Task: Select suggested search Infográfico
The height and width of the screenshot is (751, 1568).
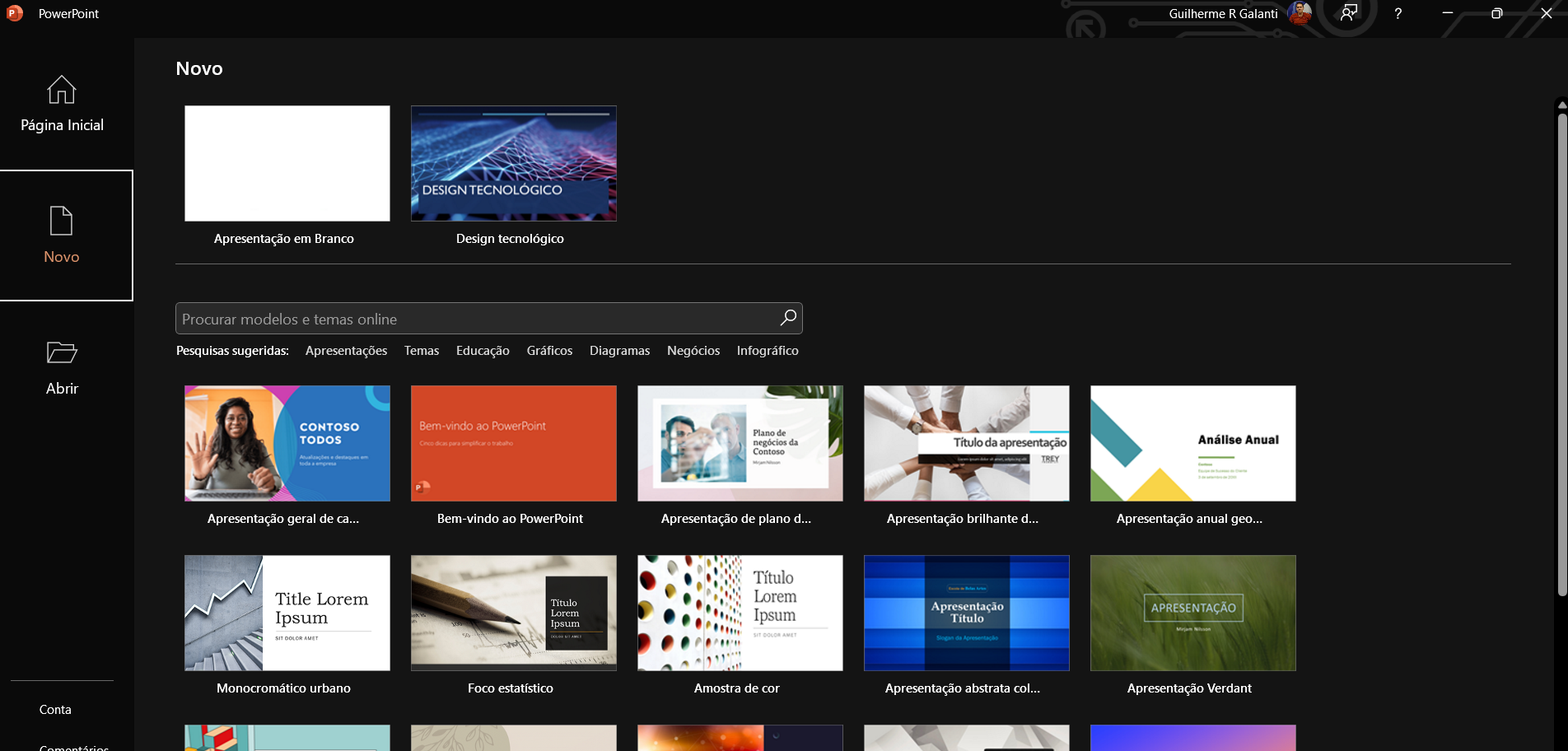Action: [768, 350]
